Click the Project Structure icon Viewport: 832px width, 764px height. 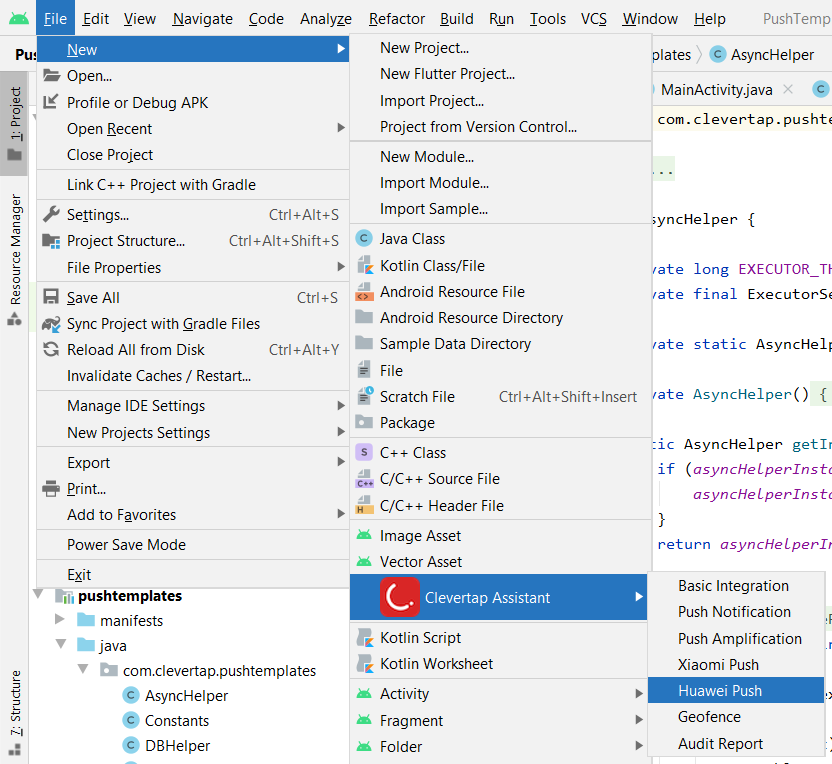click(x=51, y=241)
